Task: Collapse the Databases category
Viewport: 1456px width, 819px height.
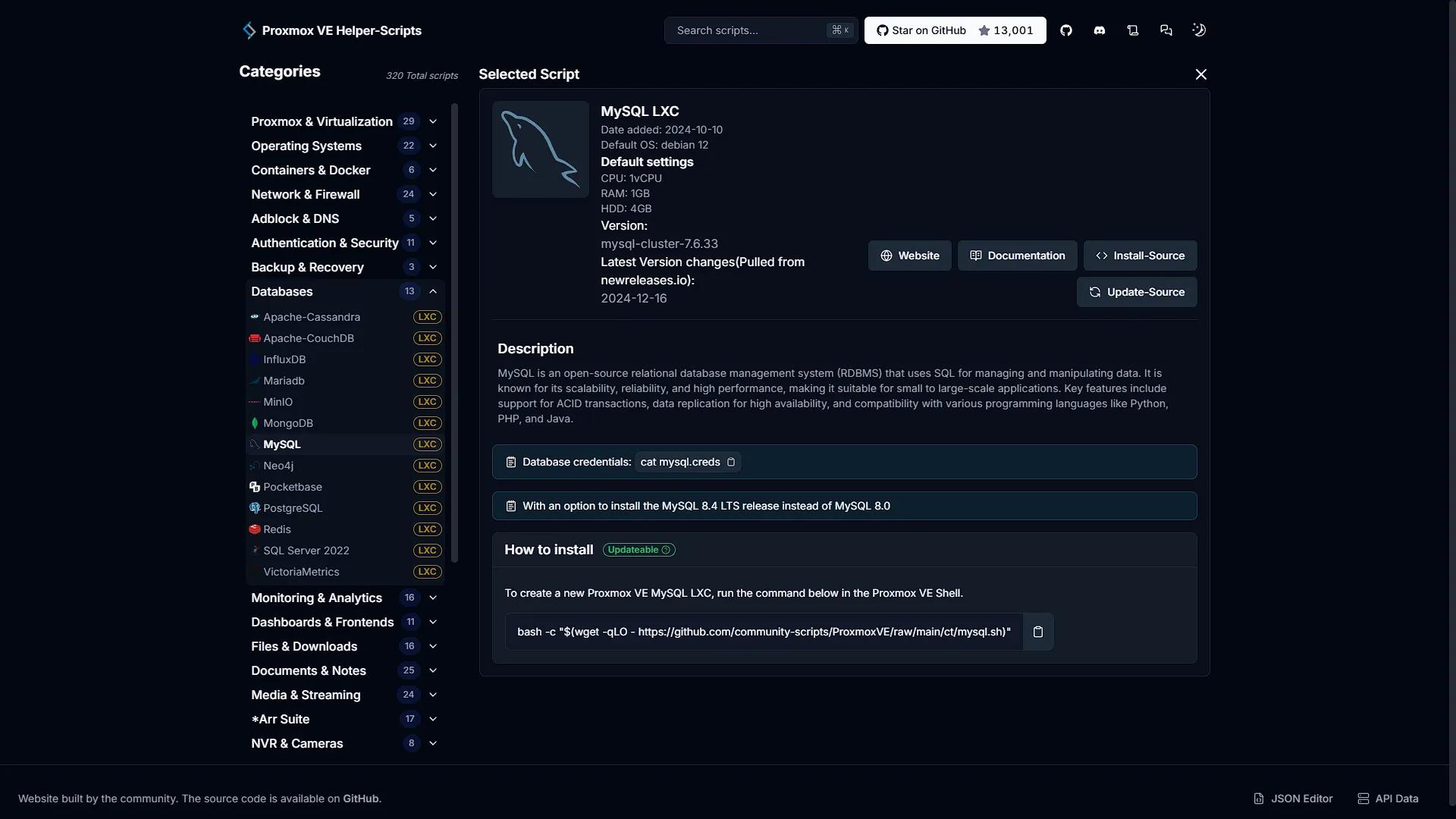Action: click(345, 291)
